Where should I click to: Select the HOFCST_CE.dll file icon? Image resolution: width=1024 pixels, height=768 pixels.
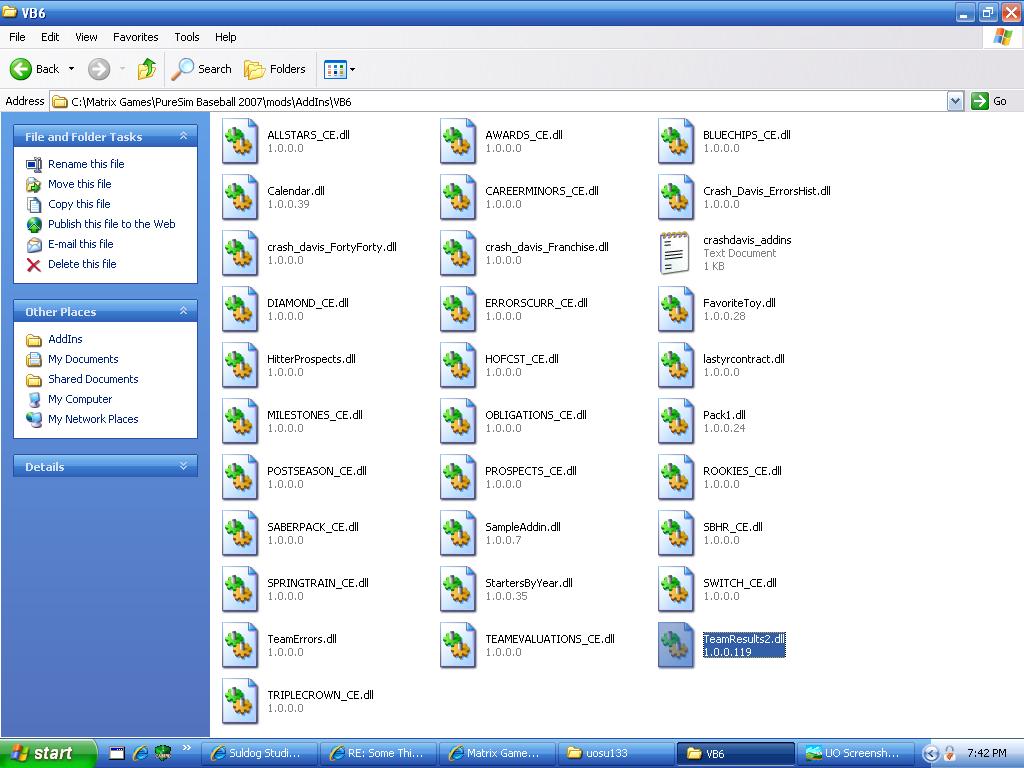[458, 366]
